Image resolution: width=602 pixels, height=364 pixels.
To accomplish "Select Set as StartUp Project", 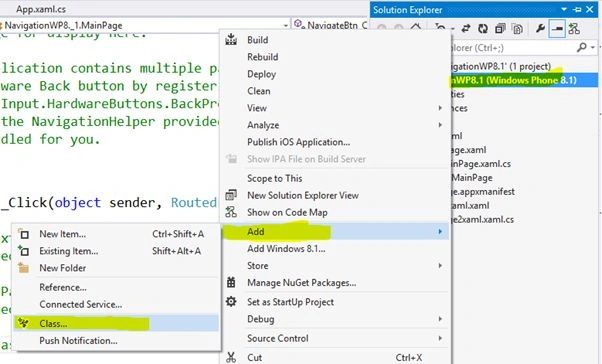I will coord(334,302).
